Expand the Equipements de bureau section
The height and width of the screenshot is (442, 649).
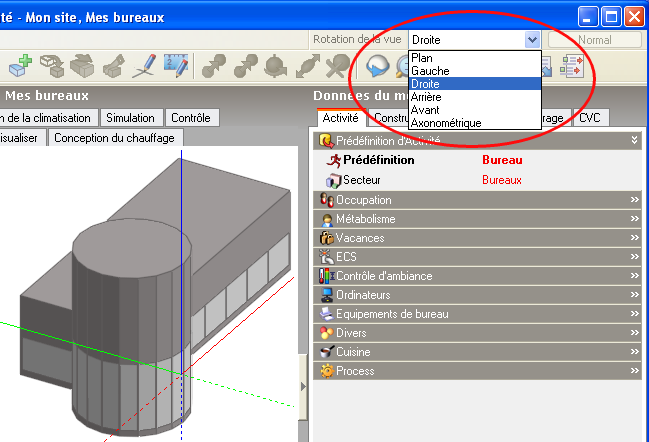(x=633, y=314)
